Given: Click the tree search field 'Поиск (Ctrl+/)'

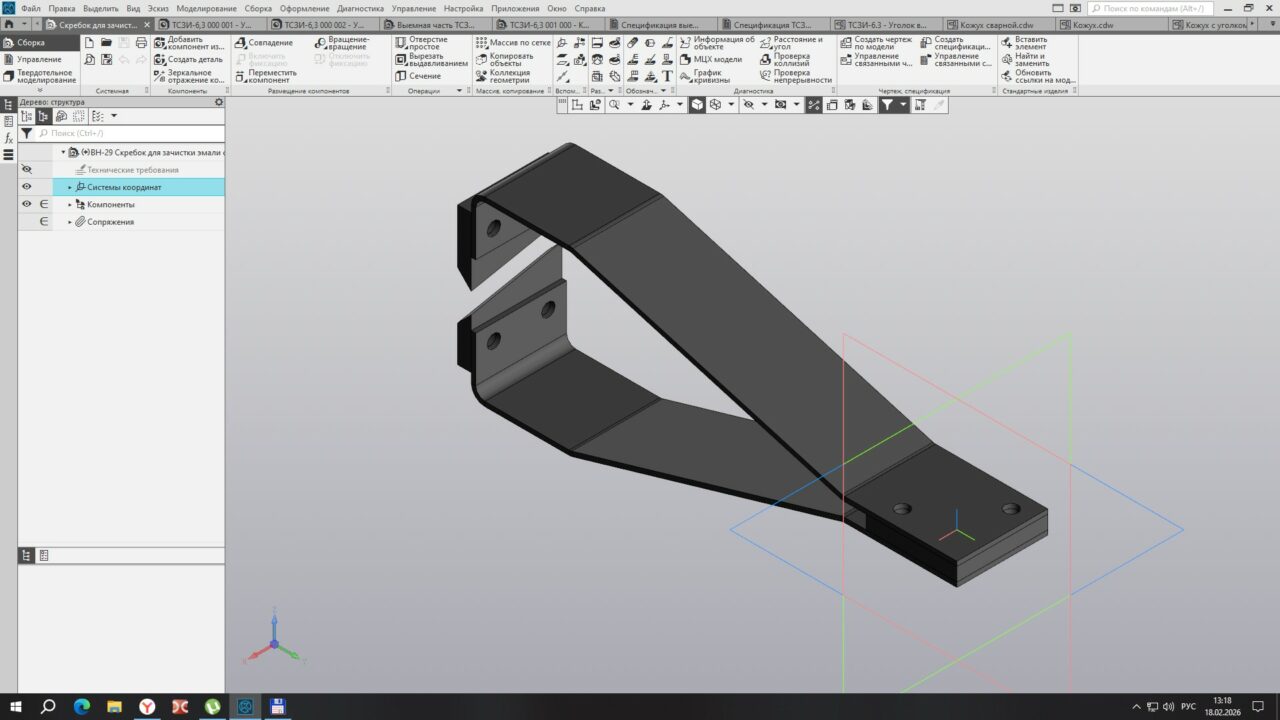Looking at the screenshot, I should pyautogui.click(x=130, y=133).
